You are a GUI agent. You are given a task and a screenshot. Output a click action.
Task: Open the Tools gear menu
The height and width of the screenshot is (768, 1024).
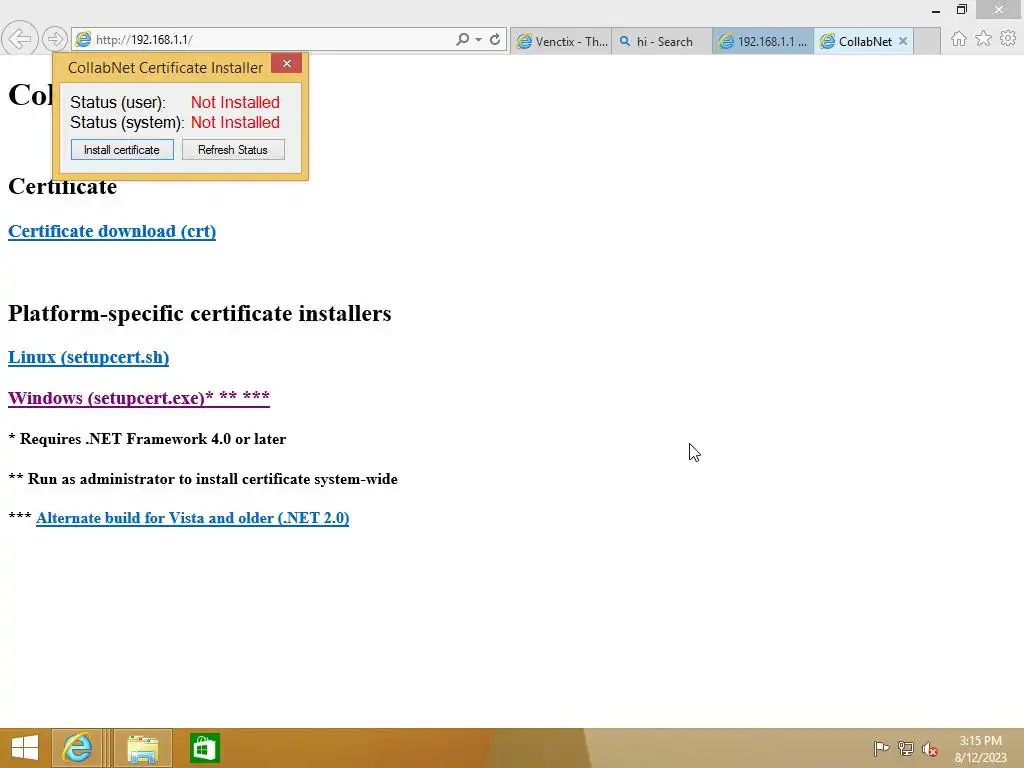click(1008, 39)
